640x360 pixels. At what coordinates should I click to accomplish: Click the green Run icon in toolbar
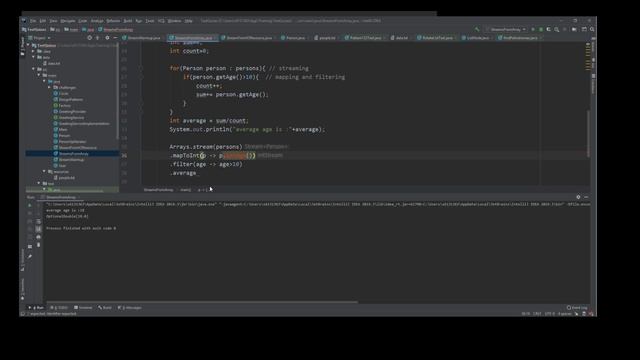(x=533, y=29)
